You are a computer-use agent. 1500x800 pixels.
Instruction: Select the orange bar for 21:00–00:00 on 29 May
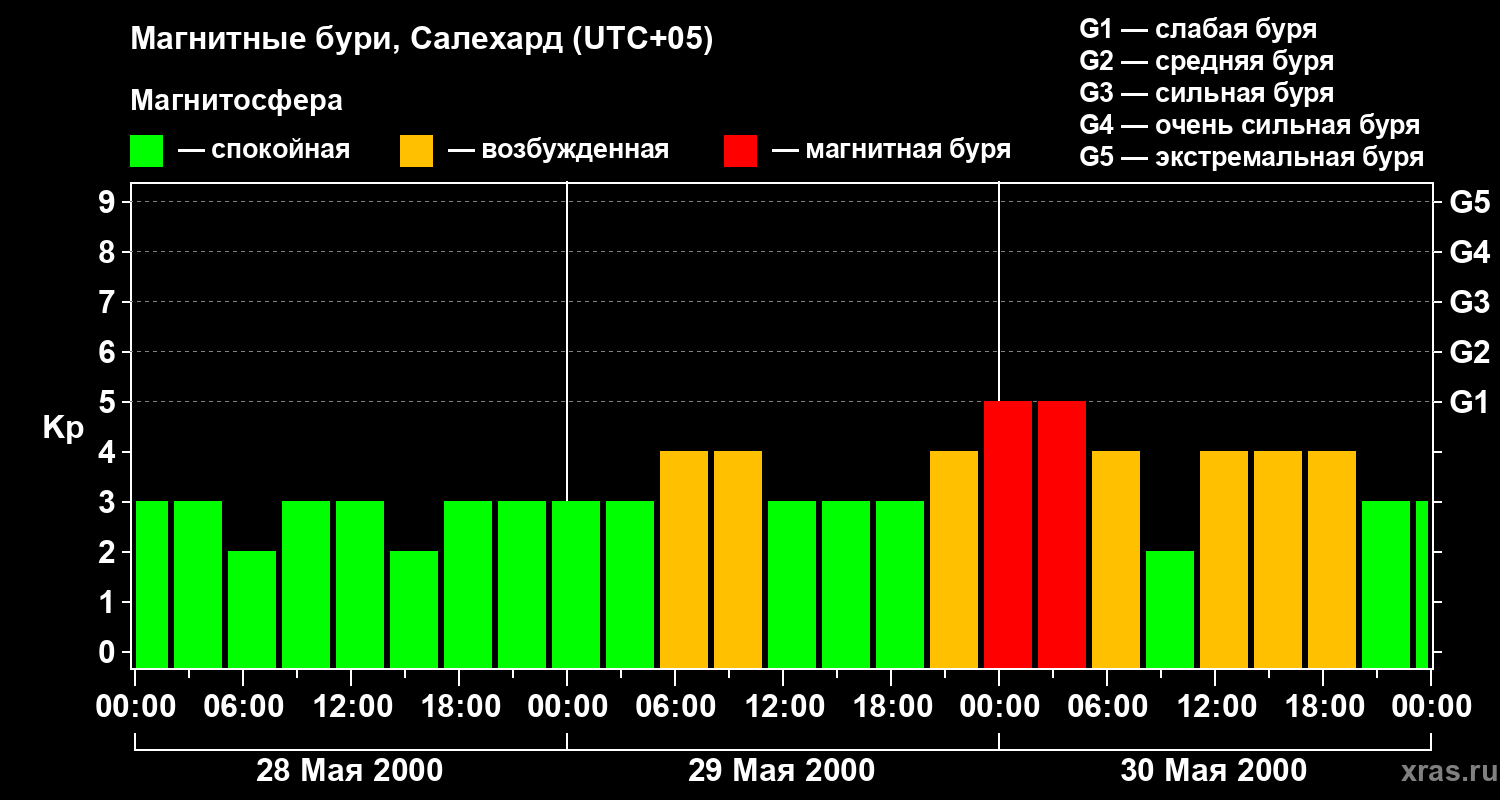(954, 559)
